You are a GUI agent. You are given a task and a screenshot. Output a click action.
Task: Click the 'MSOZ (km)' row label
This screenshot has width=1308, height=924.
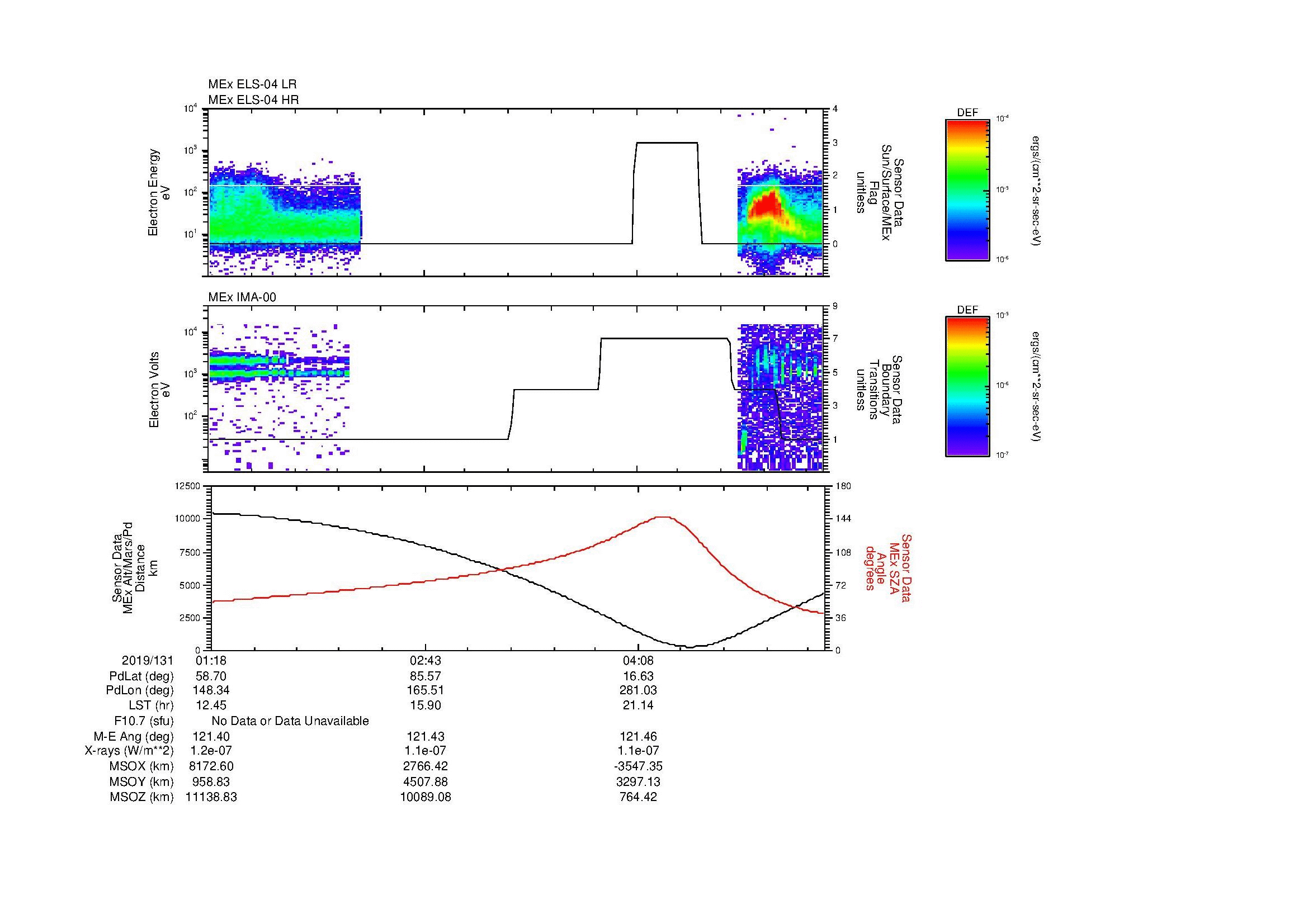[x=141, y=797]
